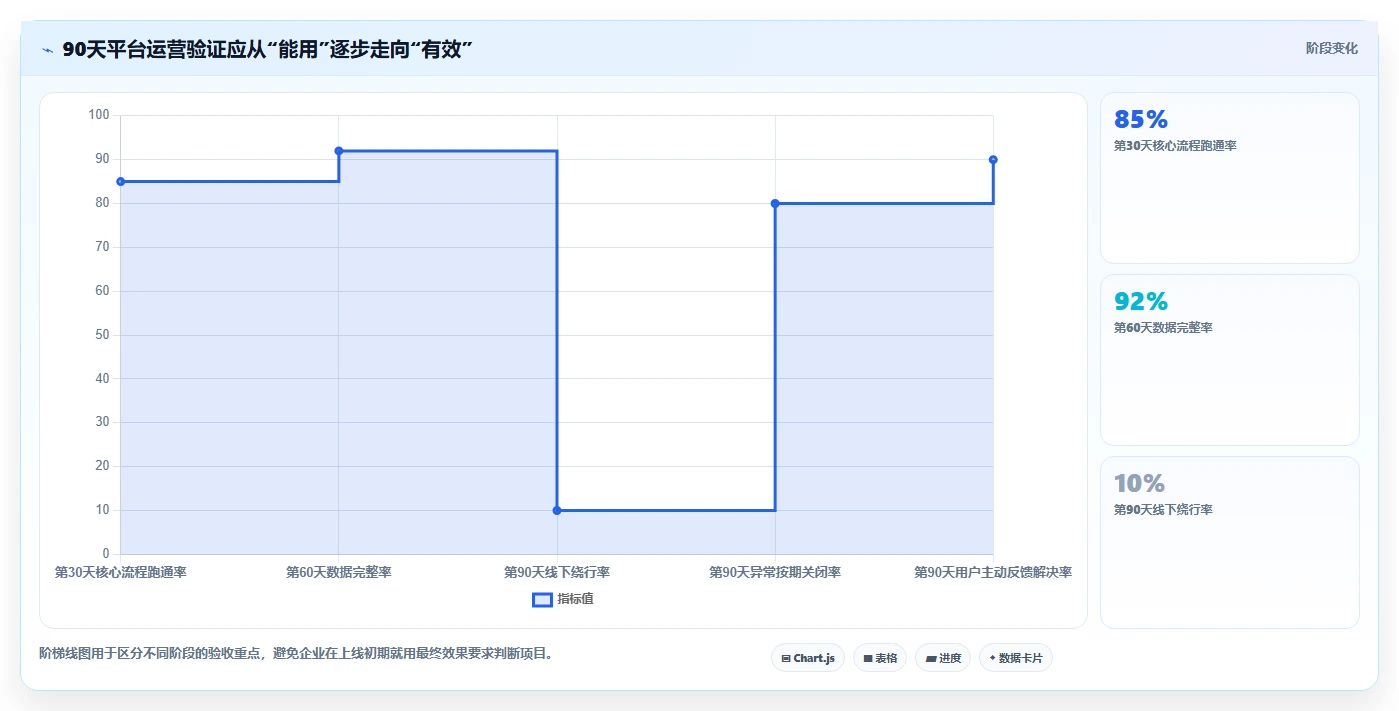Click the footnote starting with 阶梯线图用于区分
The height and width of the screenshot is (711, 1399).
296,654
